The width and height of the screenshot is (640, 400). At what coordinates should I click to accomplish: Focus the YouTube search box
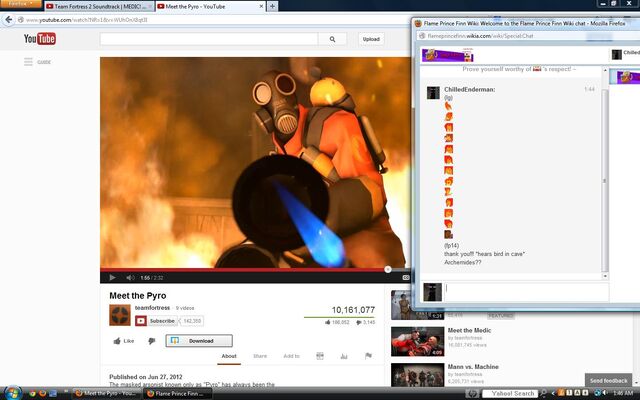[x=209, y=39]
